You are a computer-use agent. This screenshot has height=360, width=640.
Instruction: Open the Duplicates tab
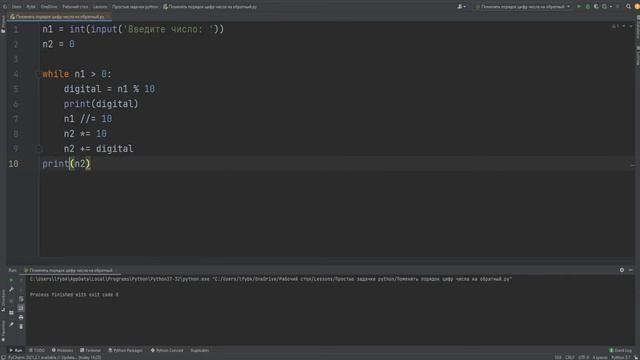click(200, 350)
